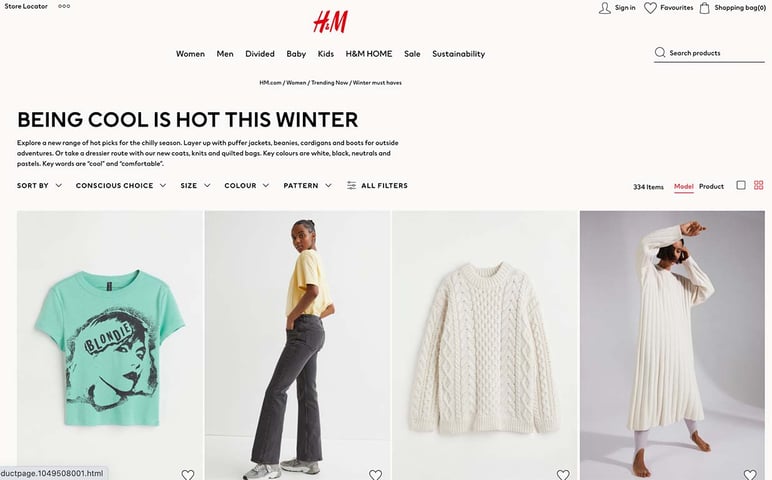Open the Shopping bag icon
The image size is (772, 480).
(705, 8)
